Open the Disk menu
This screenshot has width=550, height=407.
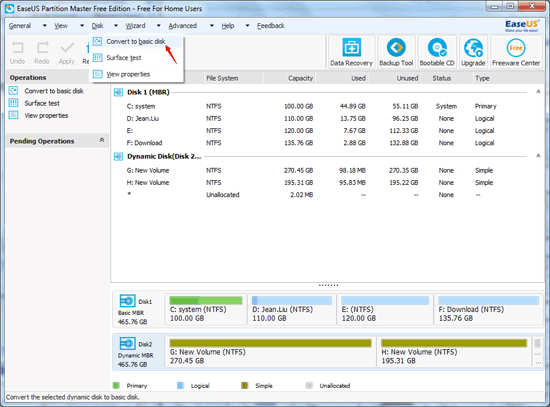[x=98, y=26]
